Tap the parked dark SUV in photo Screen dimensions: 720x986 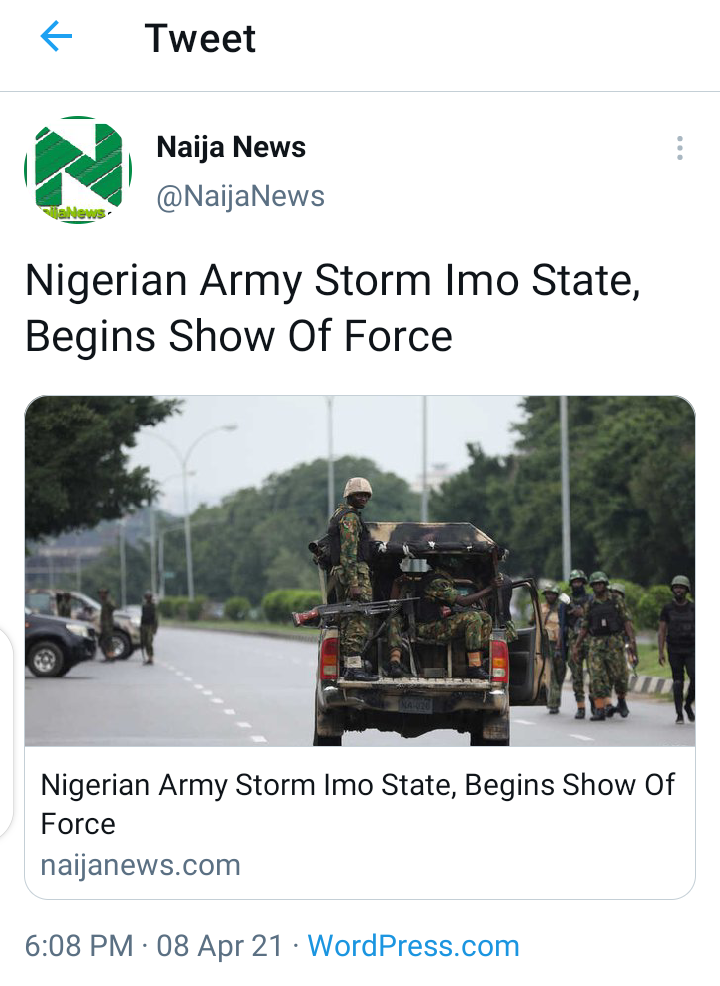(59, 642)
